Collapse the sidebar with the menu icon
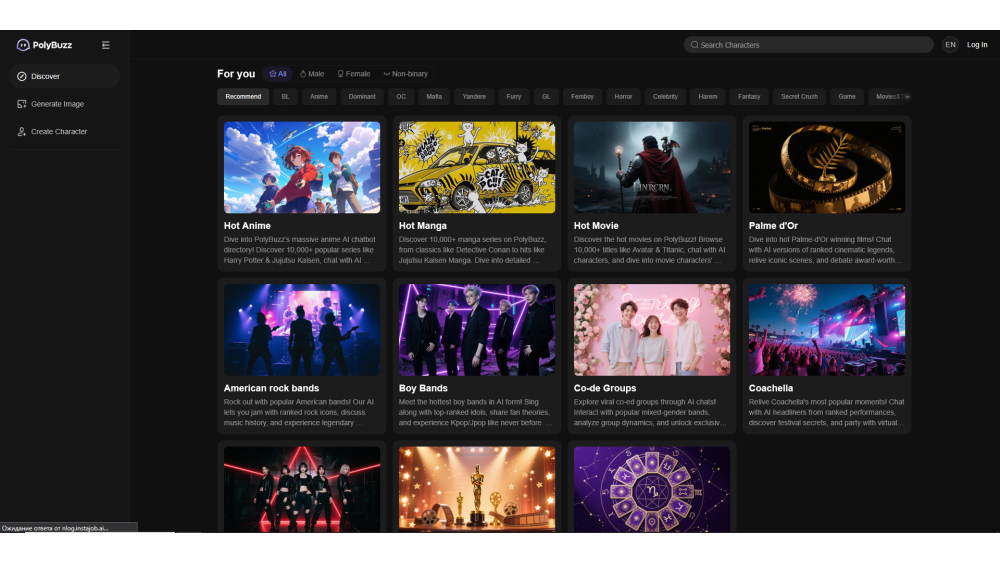 pos(106,45)
